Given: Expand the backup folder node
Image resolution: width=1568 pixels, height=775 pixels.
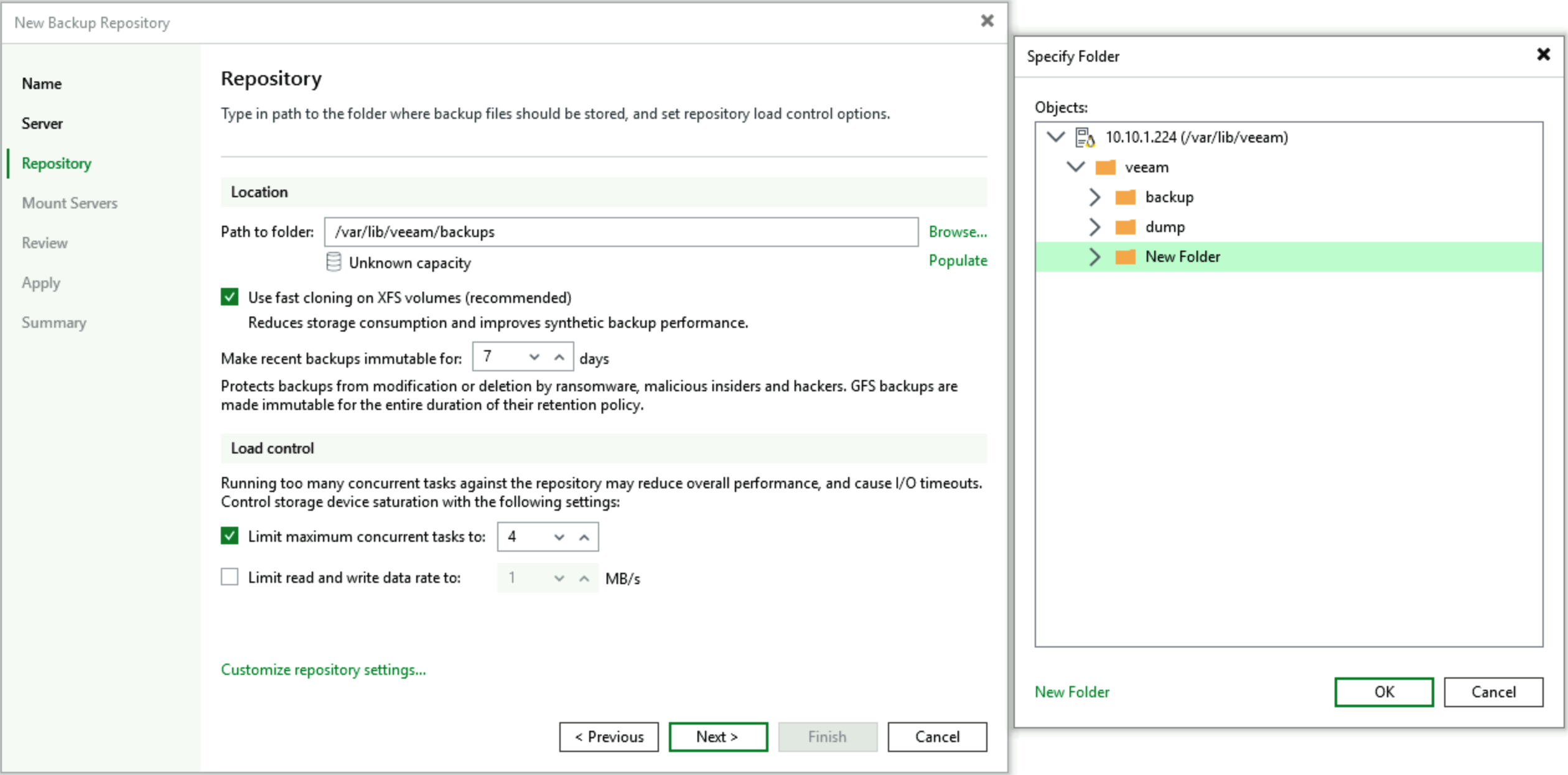Looking at the screenshot, I should point(1095,197).
